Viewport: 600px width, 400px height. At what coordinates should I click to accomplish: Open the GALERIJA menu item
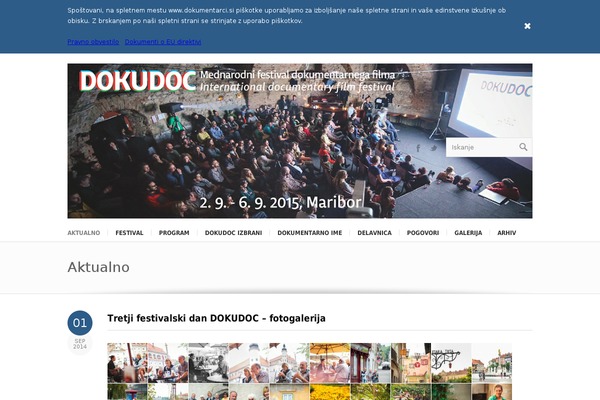point(468,233)
